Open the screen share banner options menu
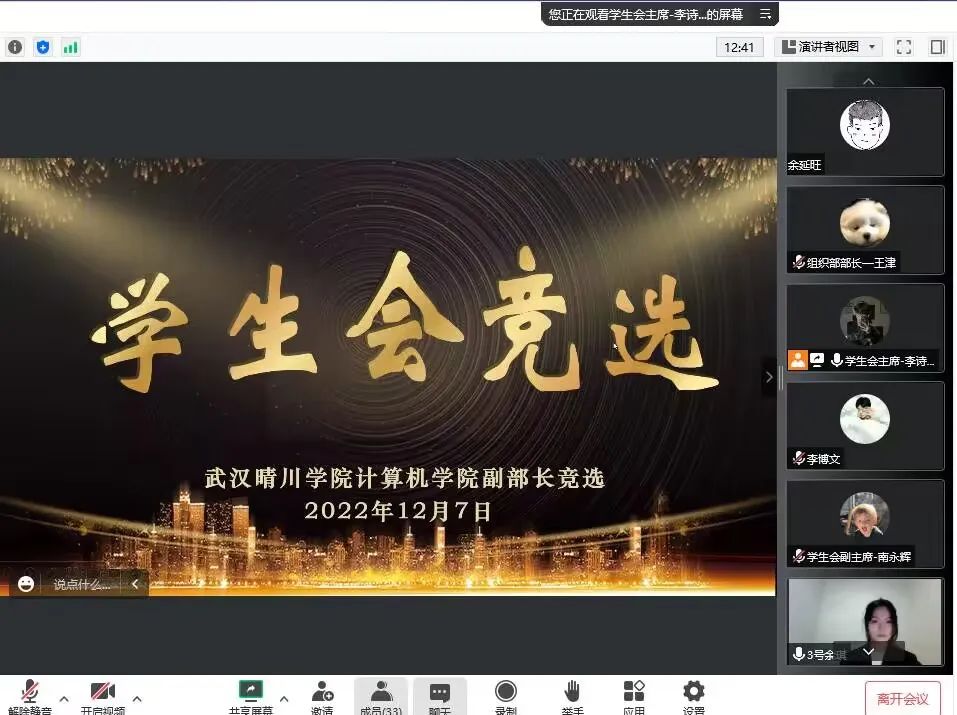 (765, 14)
